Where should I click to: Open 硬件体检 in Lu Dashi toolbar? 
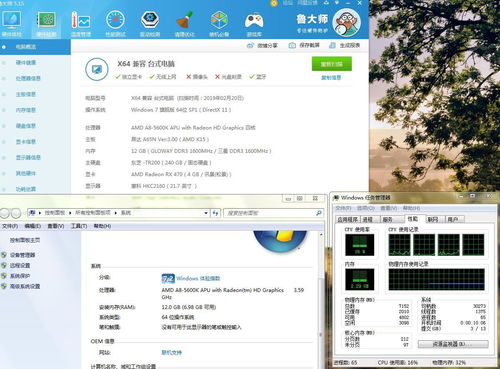pos(12,24)
